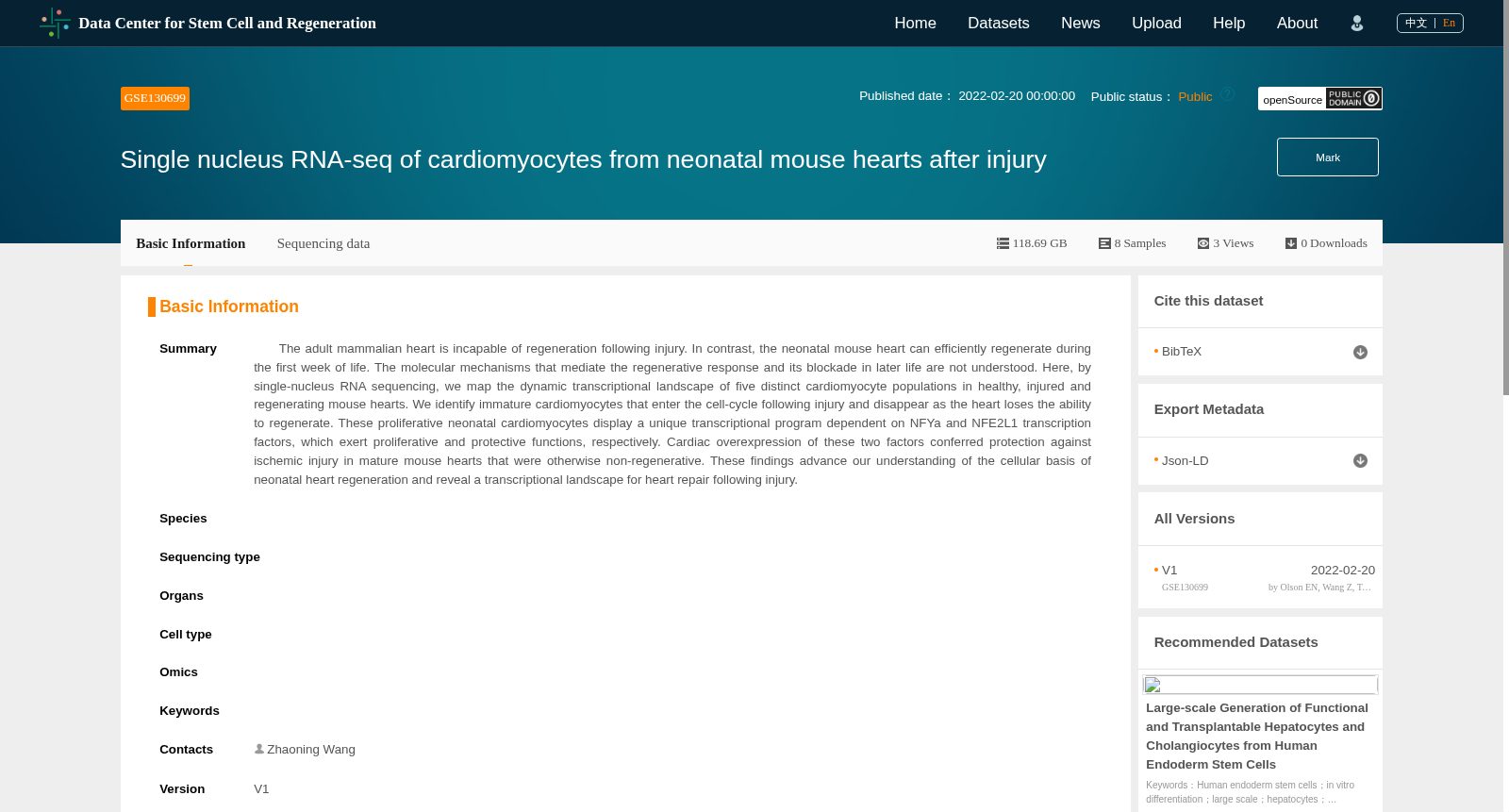
Task: Open the Datasets menu
Action: click(999, 24)
